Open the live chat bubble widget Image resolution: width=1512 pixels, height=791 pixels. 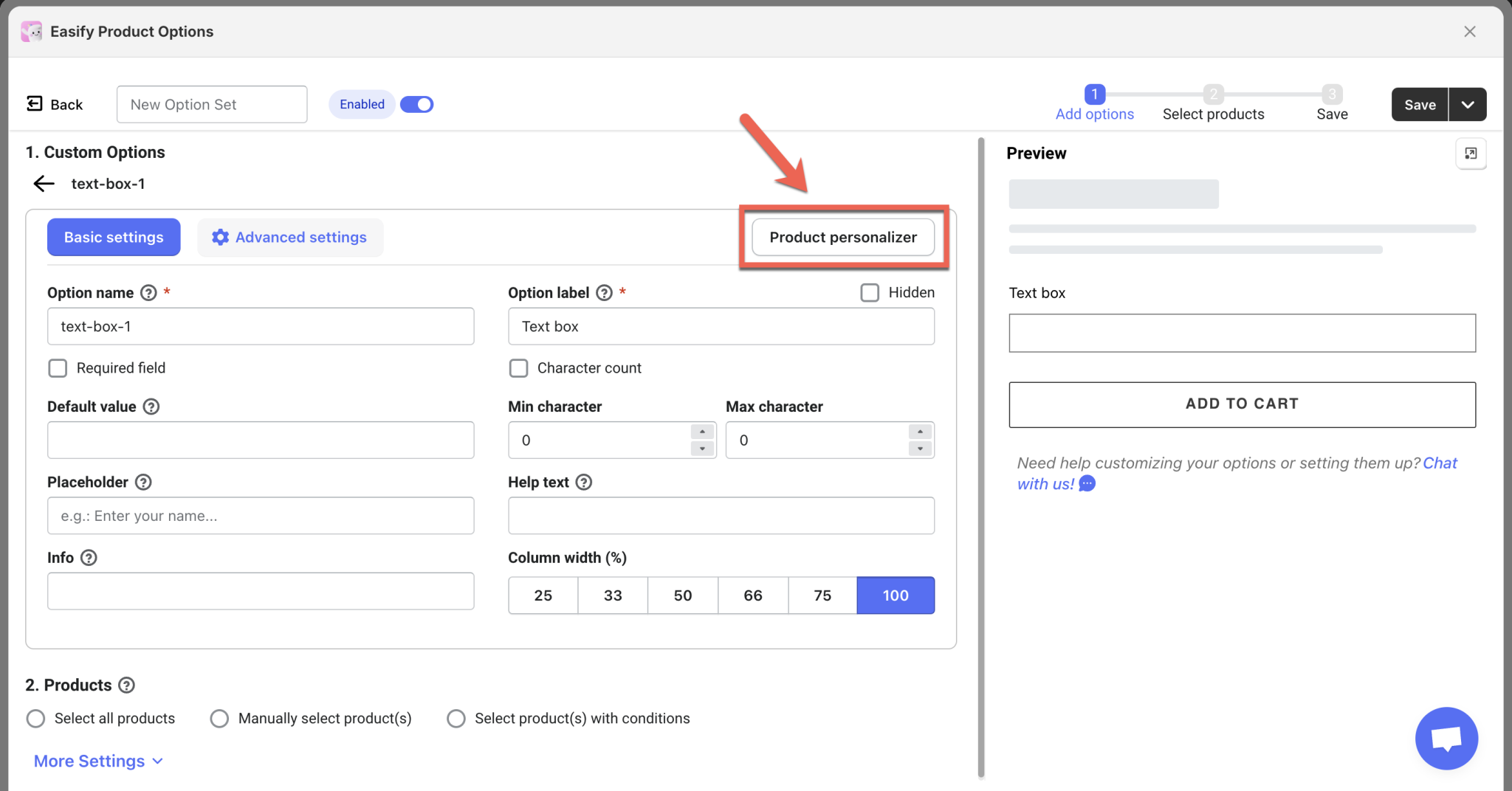pyautogui.click(x=1446, y=738)
